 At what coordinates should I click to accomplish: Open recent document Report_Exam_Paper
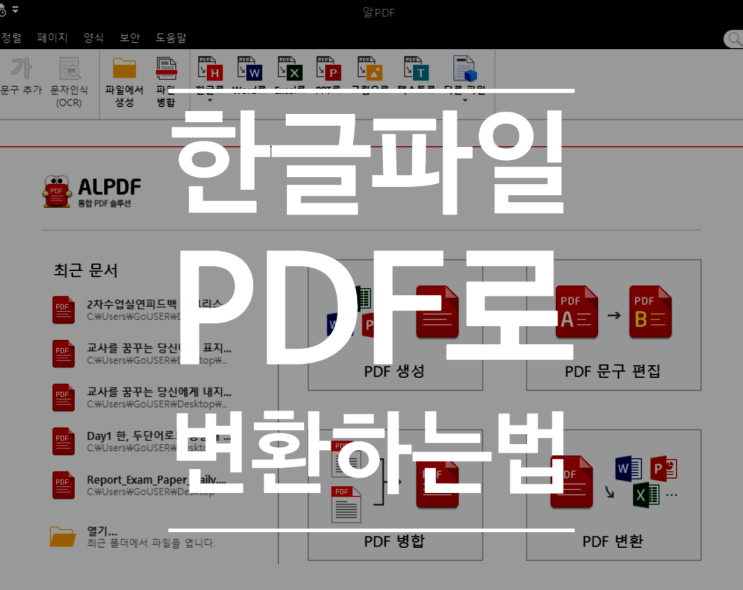pyautogui.click(x=142, y=485)
